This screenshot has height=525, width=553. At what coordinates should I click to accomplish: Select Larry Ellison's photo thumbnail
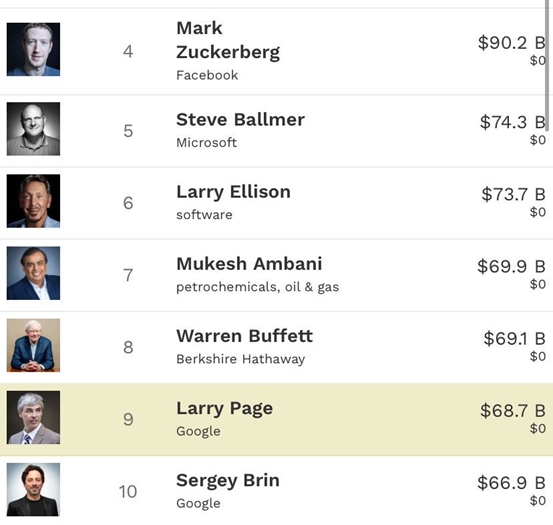click(x=33, y=201)
